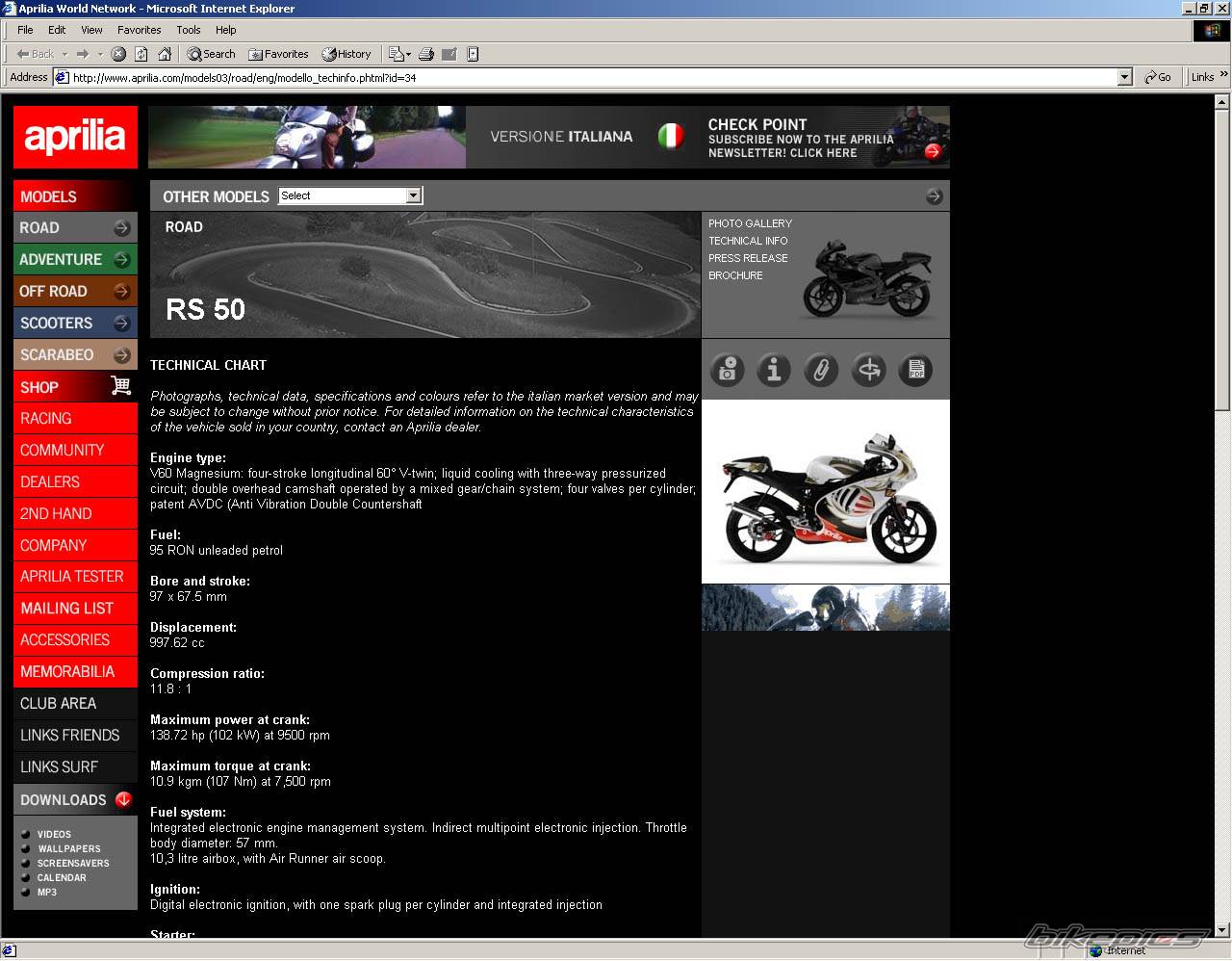Open the Forward button history dropdown arrow
Screen dimensions: 1232x961
click(100, 54)
